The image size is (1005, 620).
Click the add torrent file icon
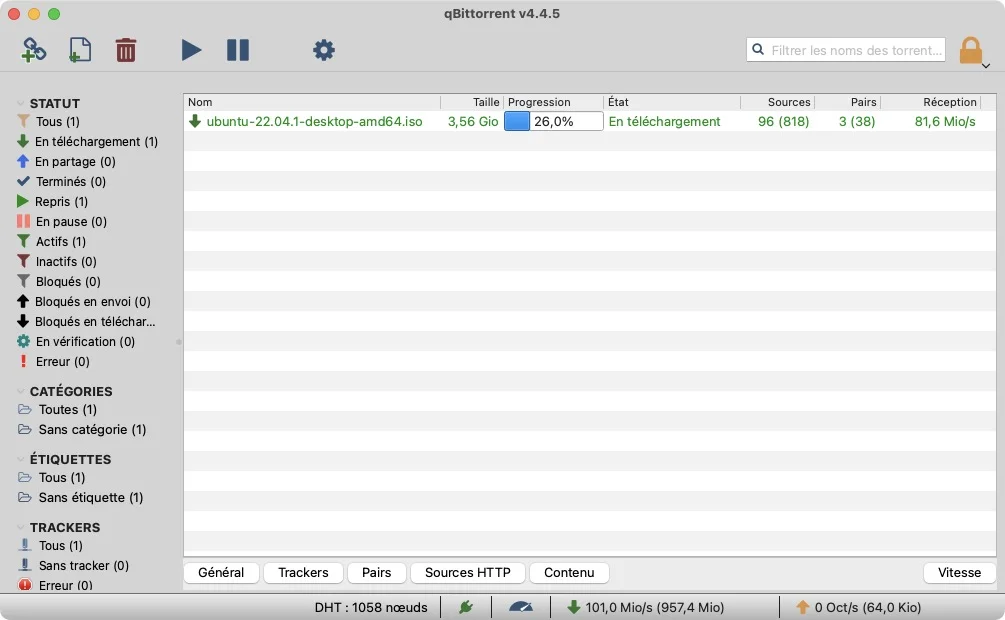point(79,50)
